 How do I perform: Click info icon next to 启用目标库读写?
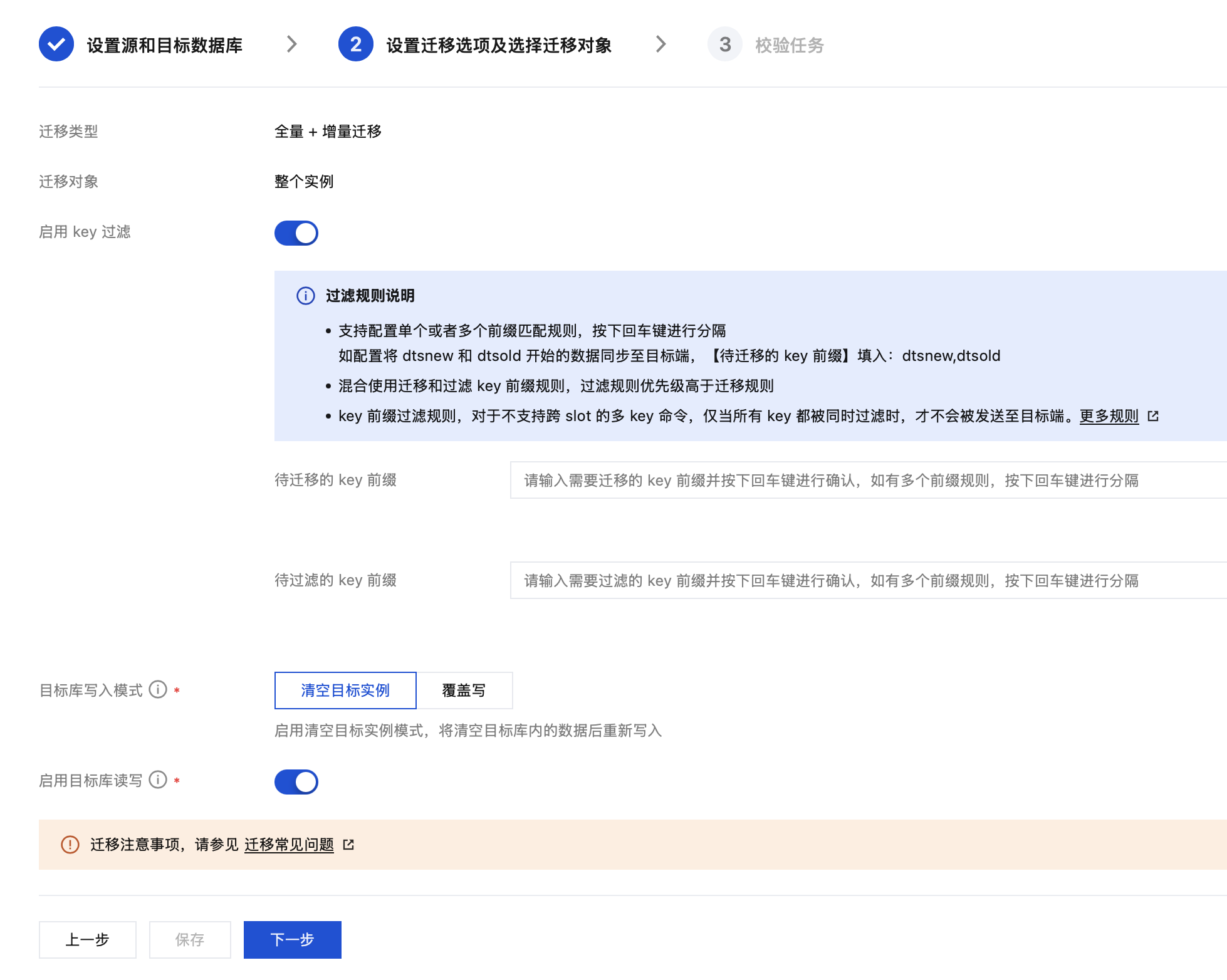pyautogui.click(x=158, y=780)
